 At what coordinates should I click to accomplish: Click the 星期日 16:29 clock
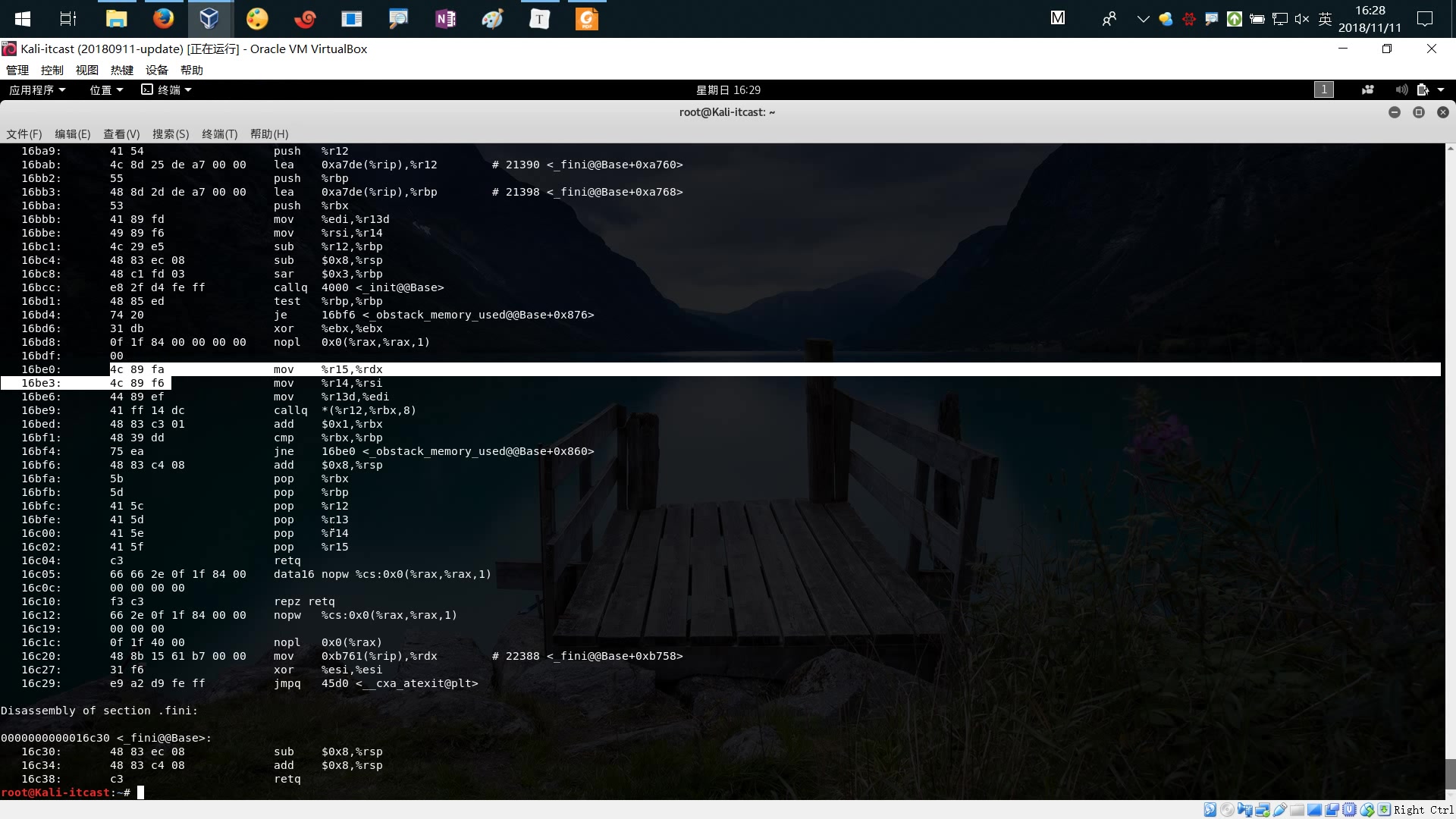coord(728,89)
